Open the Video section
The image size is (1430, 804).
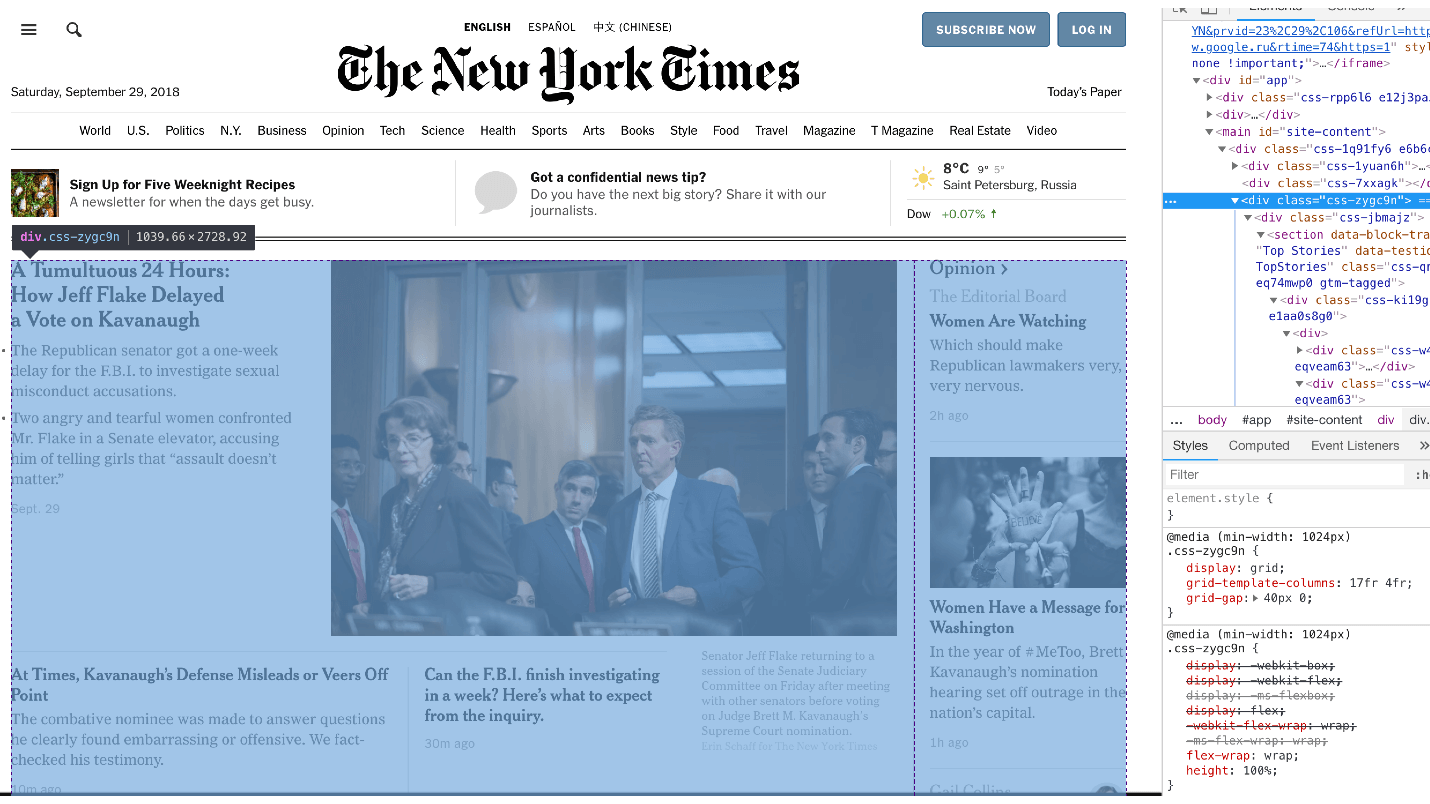pos(1041,131)
